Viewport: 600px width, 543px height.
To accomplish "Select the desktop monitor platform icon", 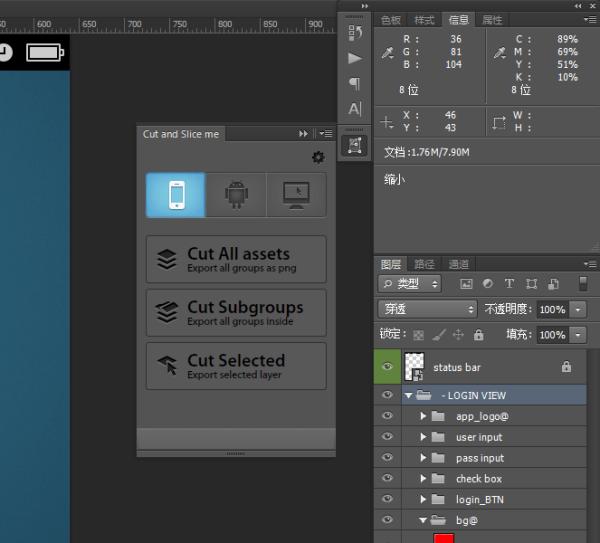I will point(296,195).
